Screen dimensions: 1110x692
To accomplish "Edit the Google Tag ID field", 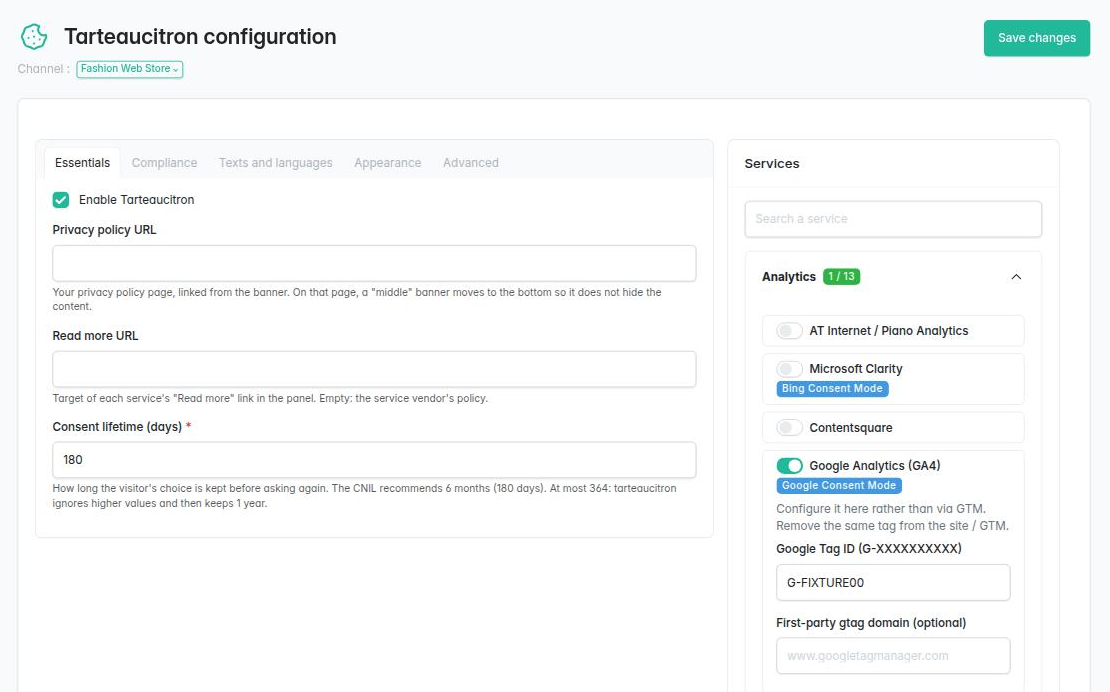I will pyautogui.click(x=893, y=582).
